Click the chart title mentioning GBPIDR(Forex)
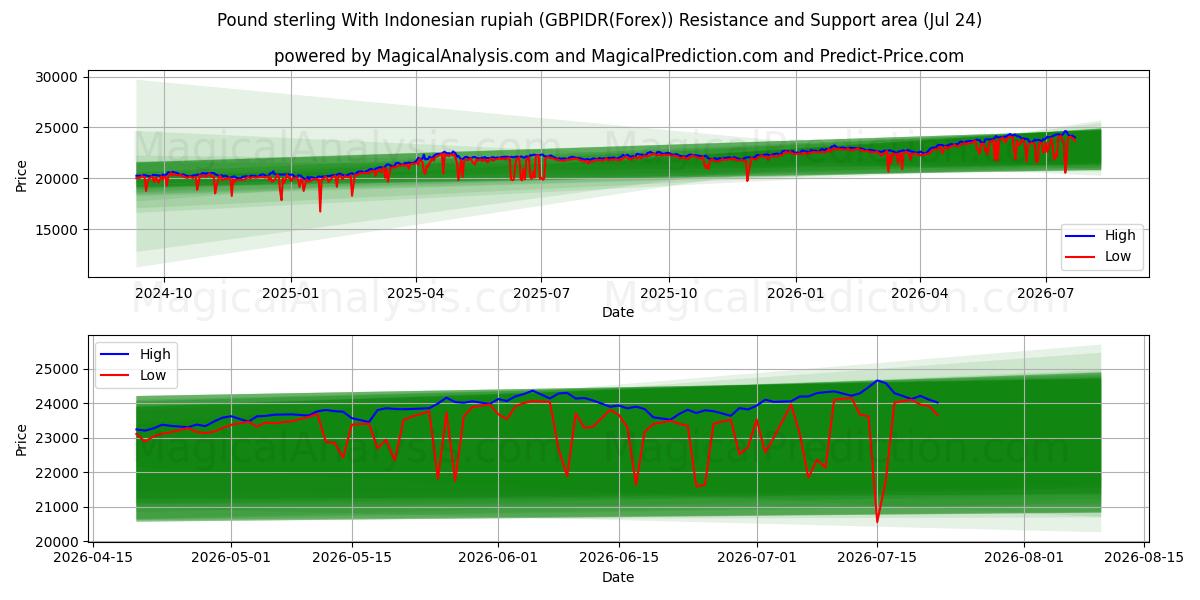 click(599, 20)
